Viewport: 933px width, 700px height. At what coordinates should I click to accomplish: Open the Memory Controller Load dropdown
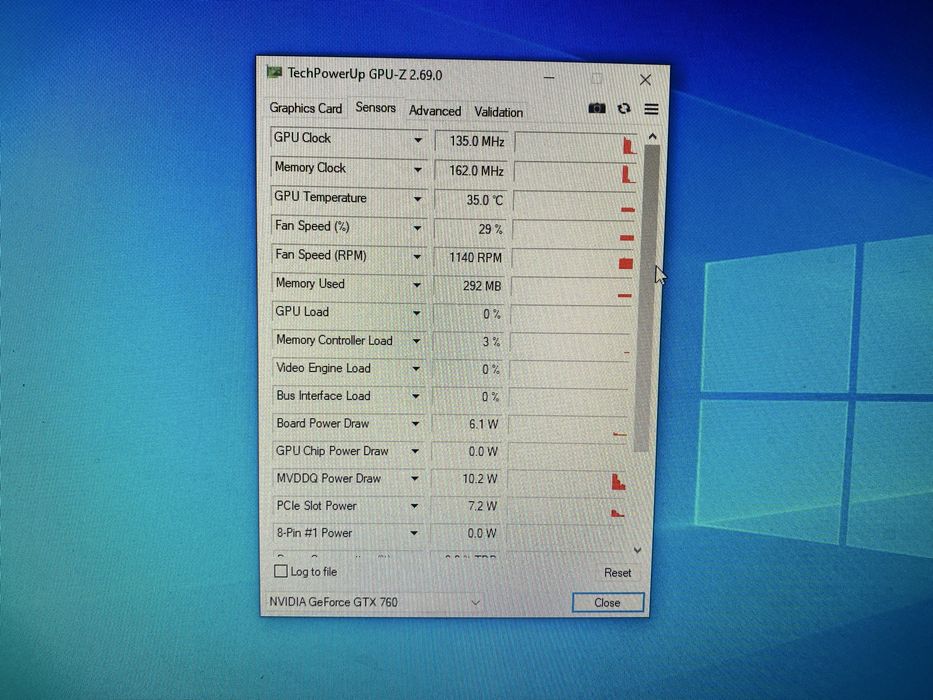[416, 341]
